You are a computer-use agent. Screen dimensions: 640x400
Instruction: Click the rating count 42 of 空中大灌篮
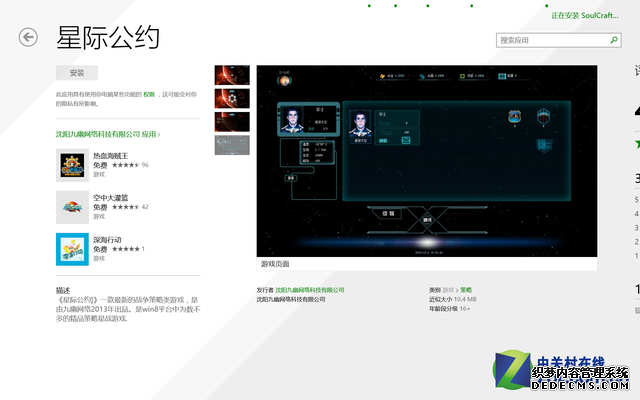[145, 207]
